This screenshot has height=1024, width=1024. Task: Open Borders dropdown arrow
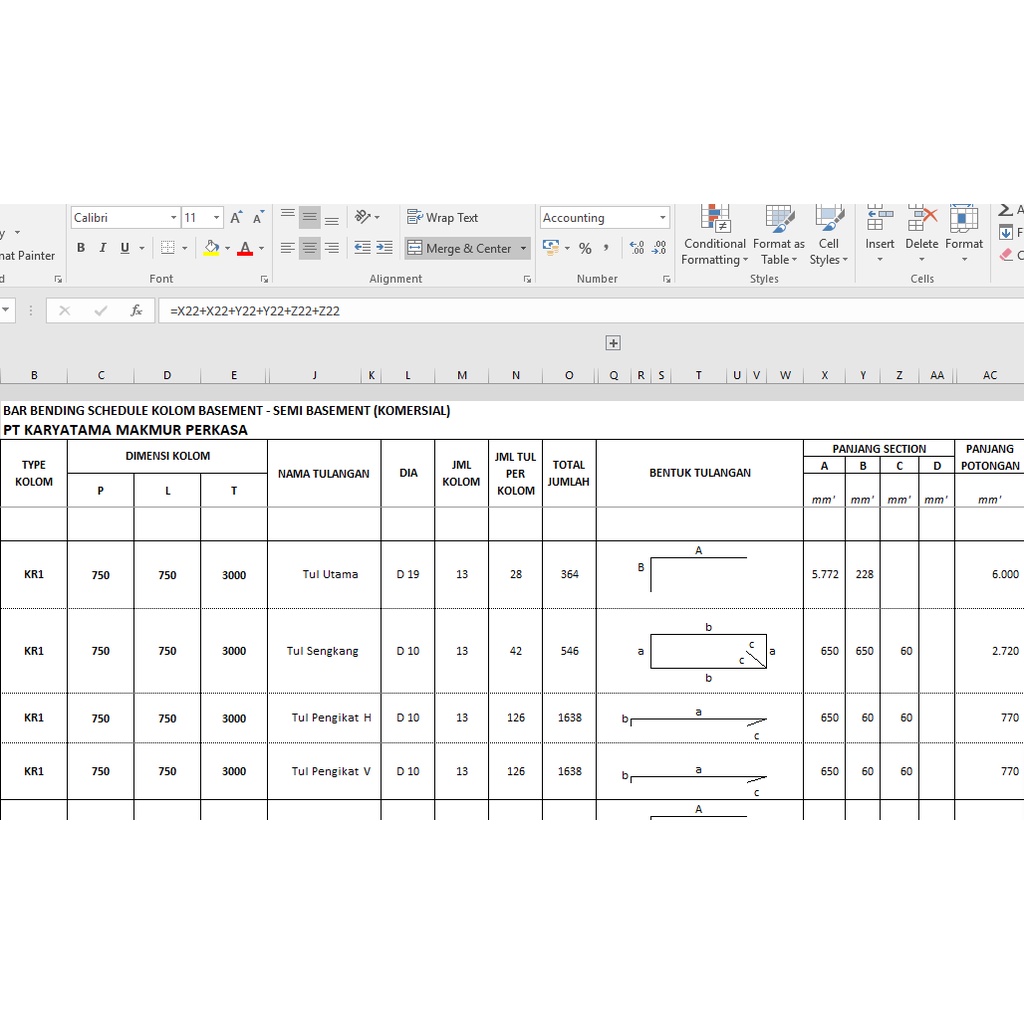pyautogui.click(x=185, y=248)
